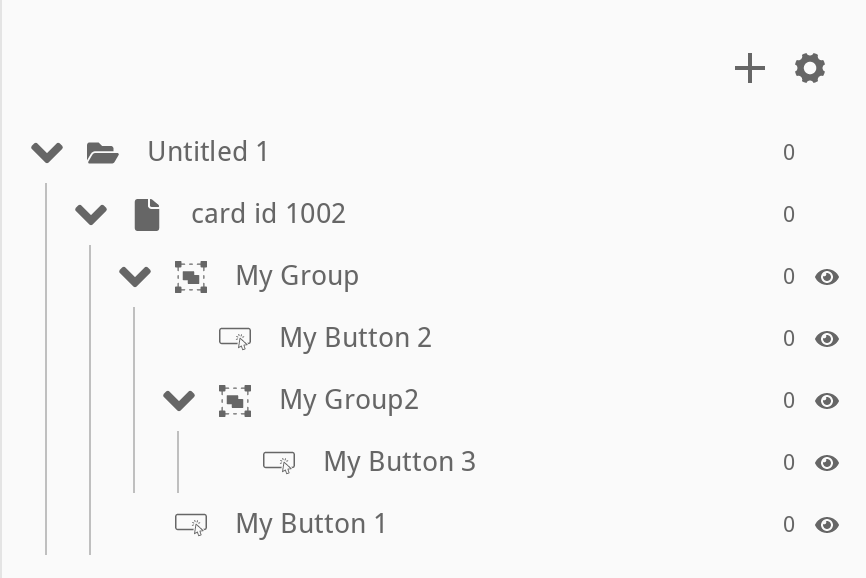Open the settings gear icon
This screenshot has height=578, width=866.
point(810,69)
